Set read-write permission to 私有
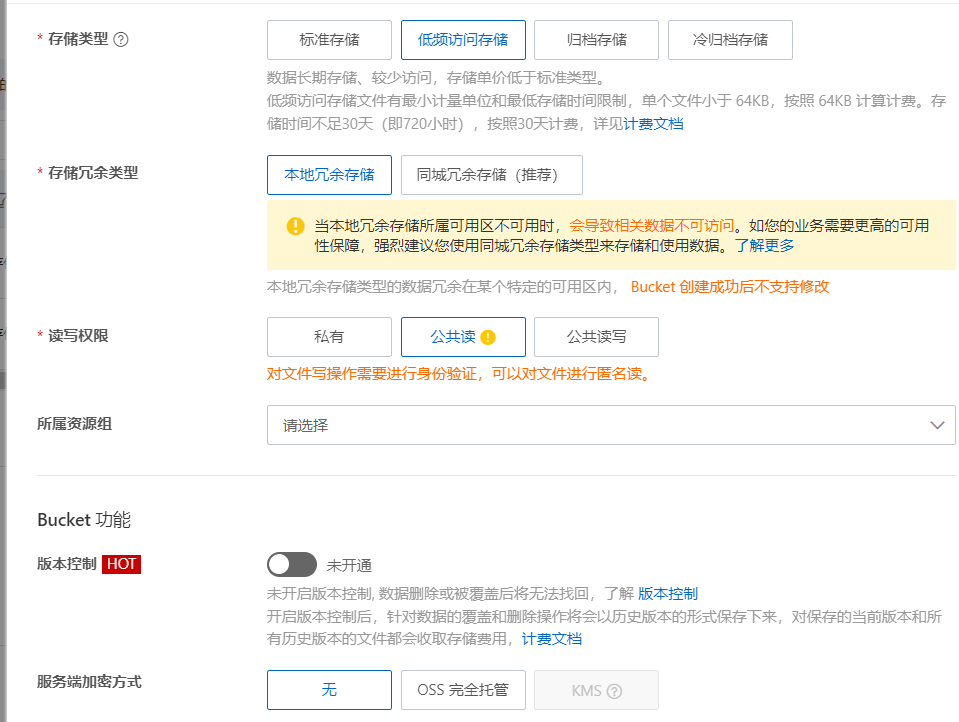 tap(329, 337)
